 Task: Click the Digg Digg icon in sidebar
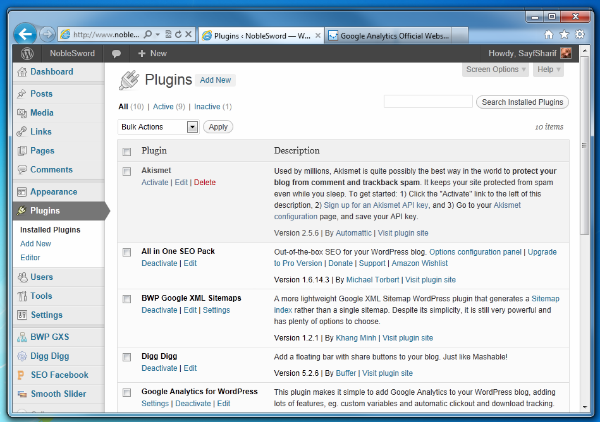coord(22,356)
